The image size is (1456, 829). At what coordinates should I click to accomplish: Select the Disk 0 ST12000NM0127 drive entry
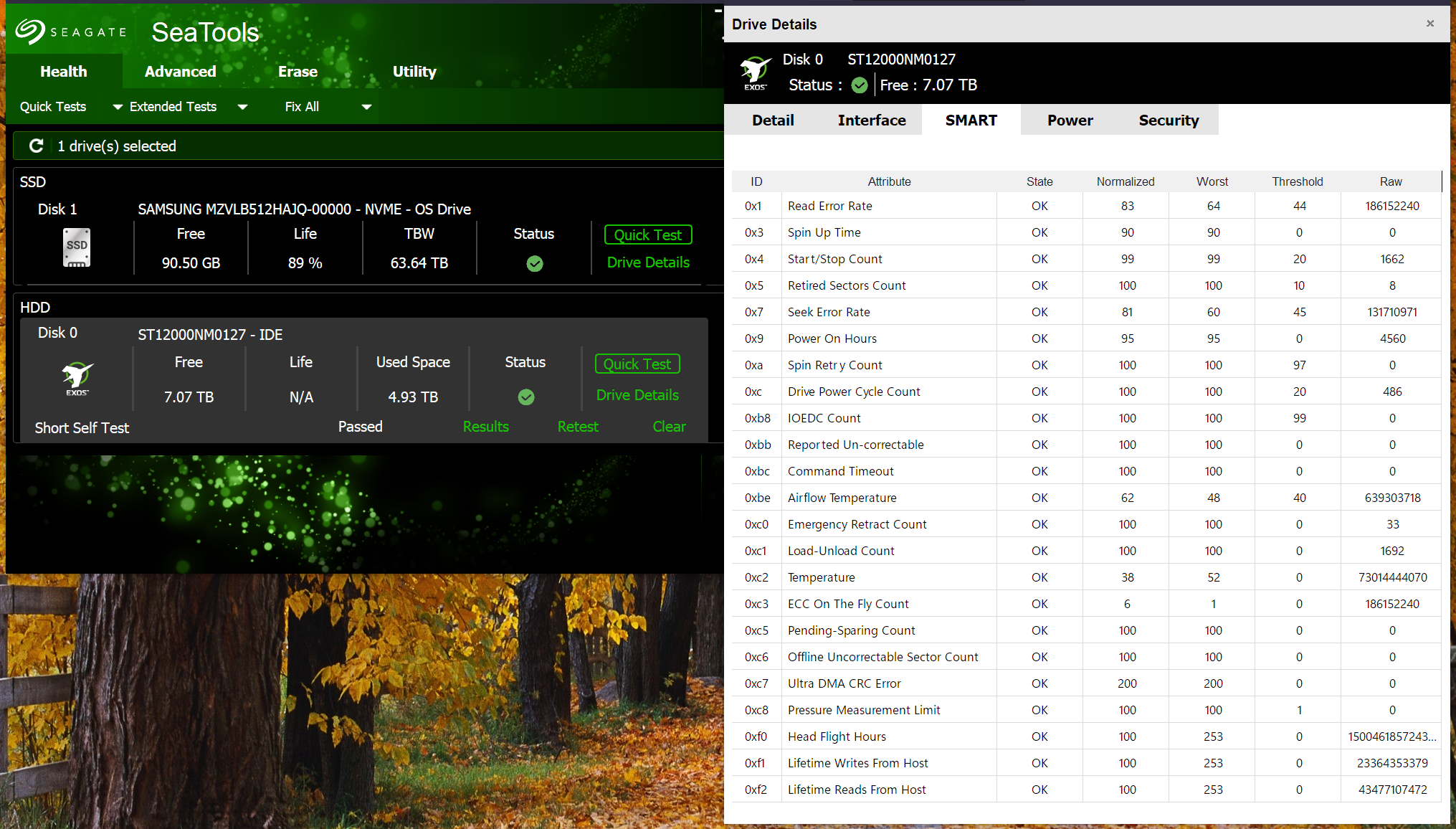pyautogui.click(x=364, y=380)
